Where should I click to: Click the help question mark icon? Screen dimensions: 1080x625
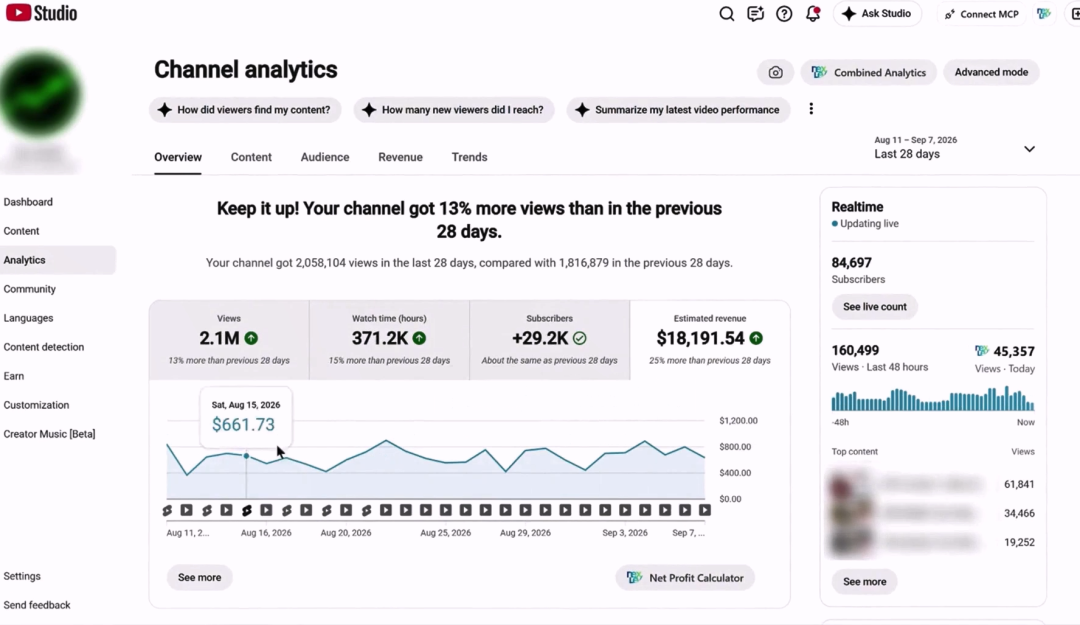tap(784, 14)
